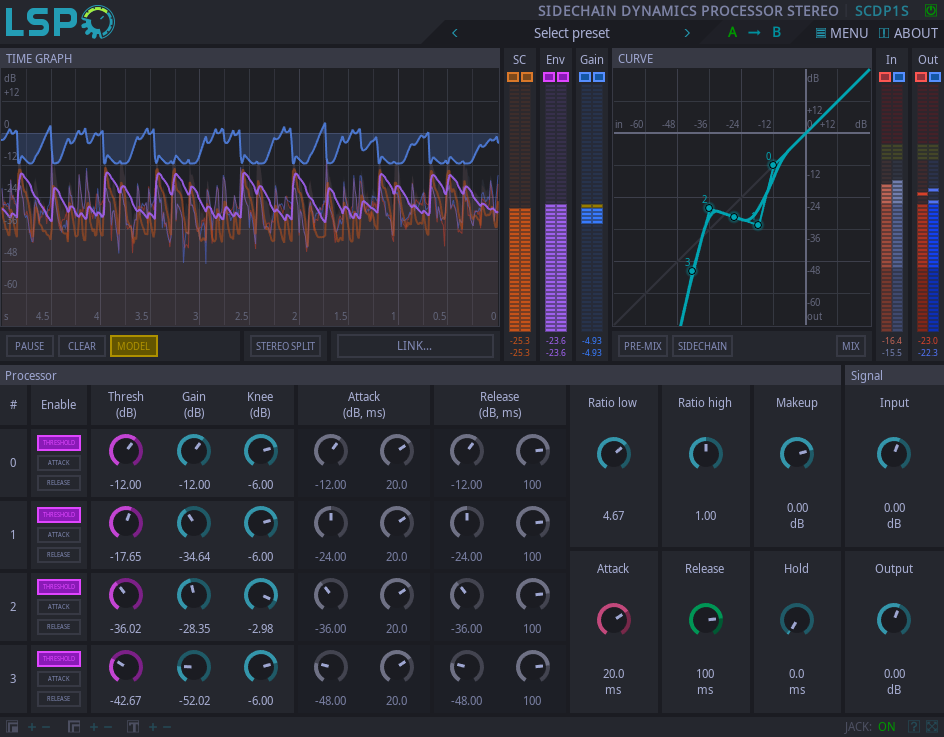Screen dimensions: 944x737
Task: Select preset slot A
Action: 732,33
